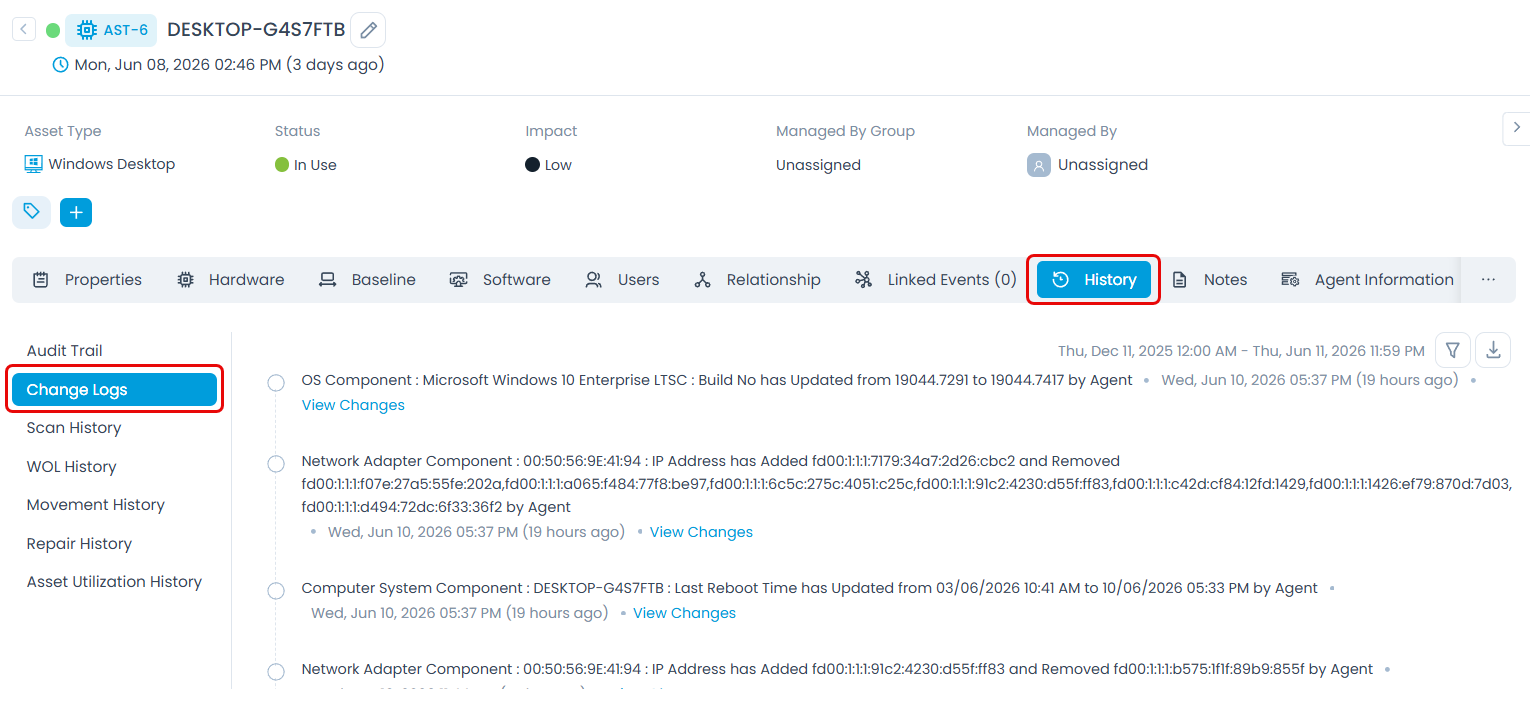The height and width of the screenshot is (702, 1530).
Task: Select the History tab
Action: click(x=1094, y=280)
